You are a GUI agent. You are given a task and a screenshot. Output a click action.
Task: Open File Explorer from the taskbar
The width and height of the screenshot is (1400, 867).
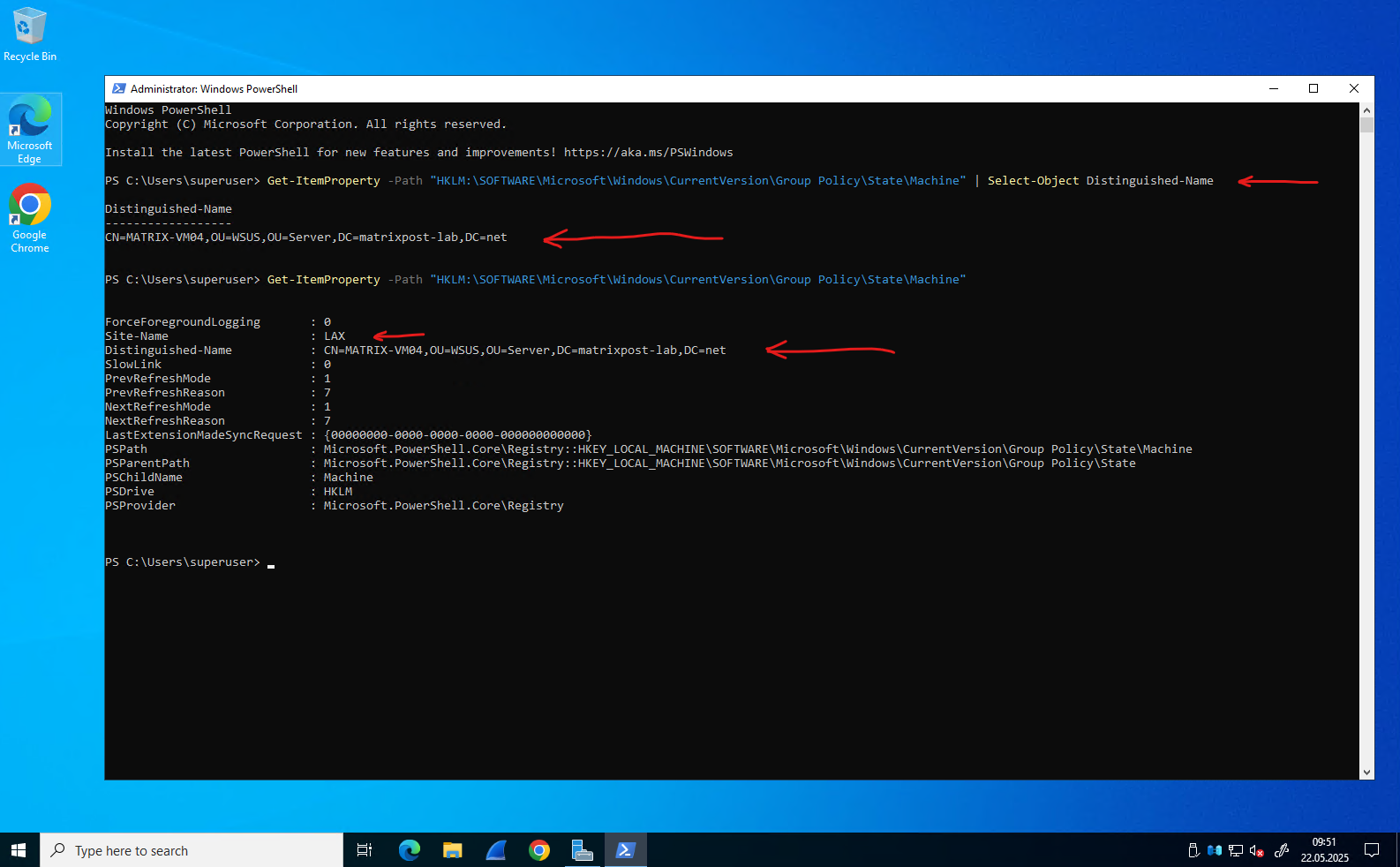coord(453,850)
